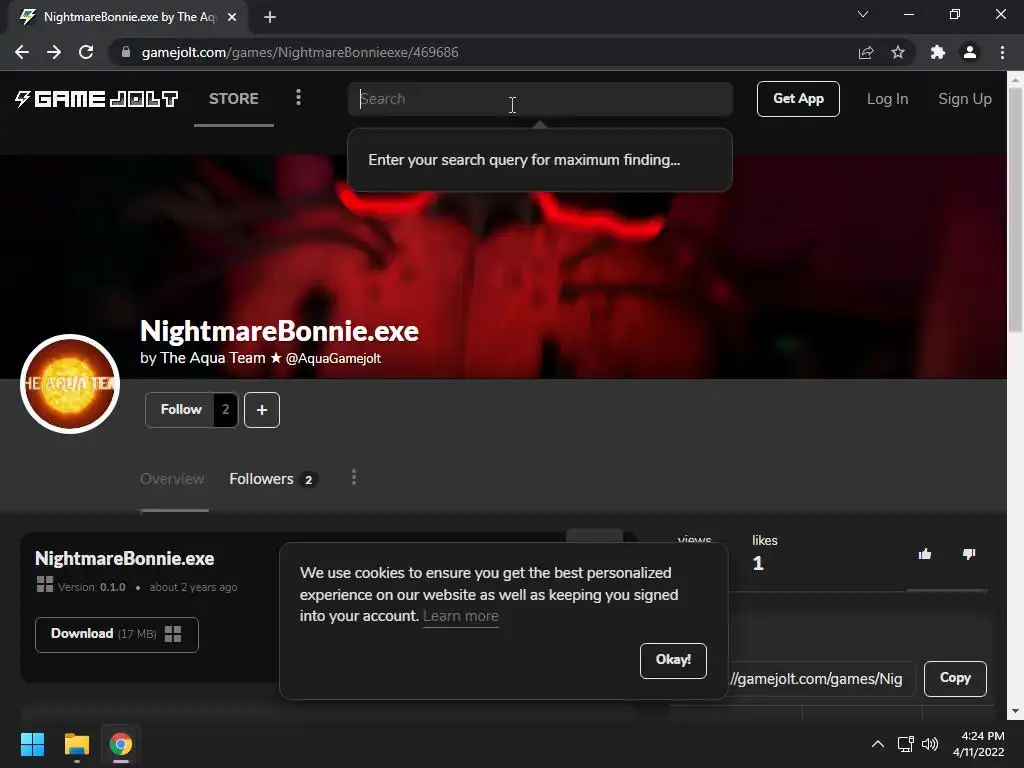Click the Download button

tap(117, 634)
